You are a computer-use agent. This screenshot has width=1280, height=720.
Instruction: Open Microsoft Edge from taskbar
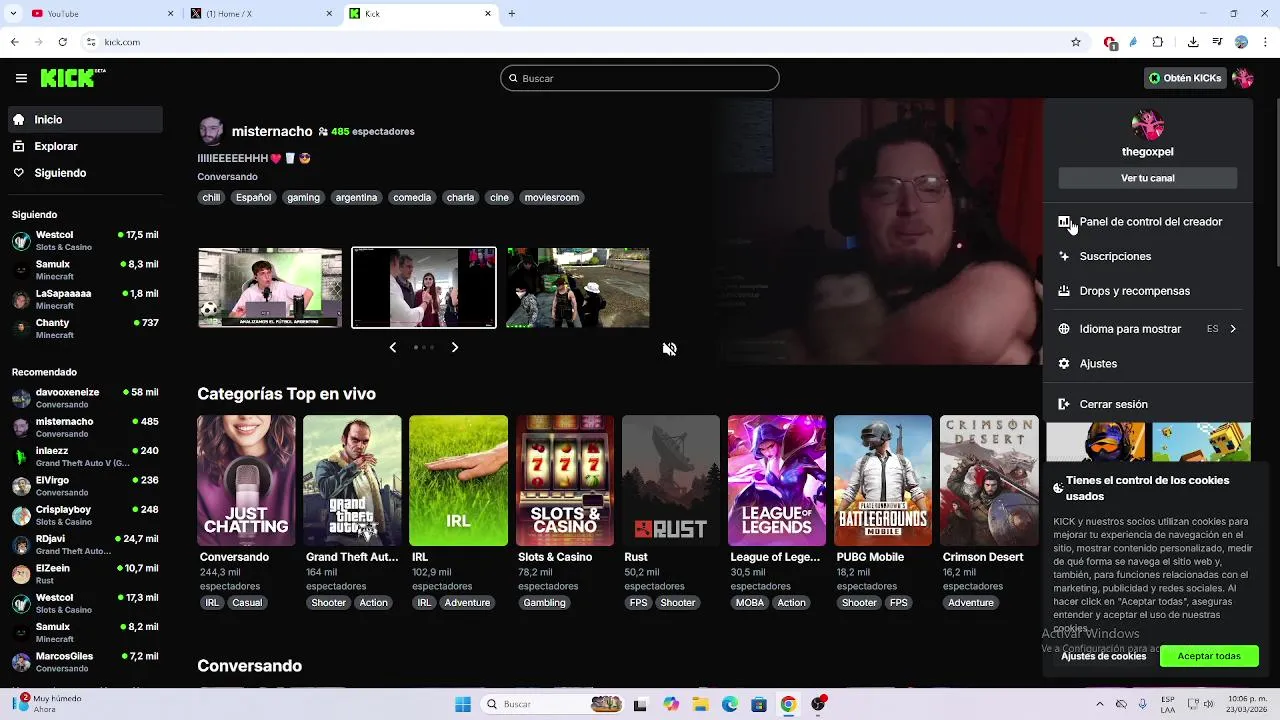pos(730,704)
